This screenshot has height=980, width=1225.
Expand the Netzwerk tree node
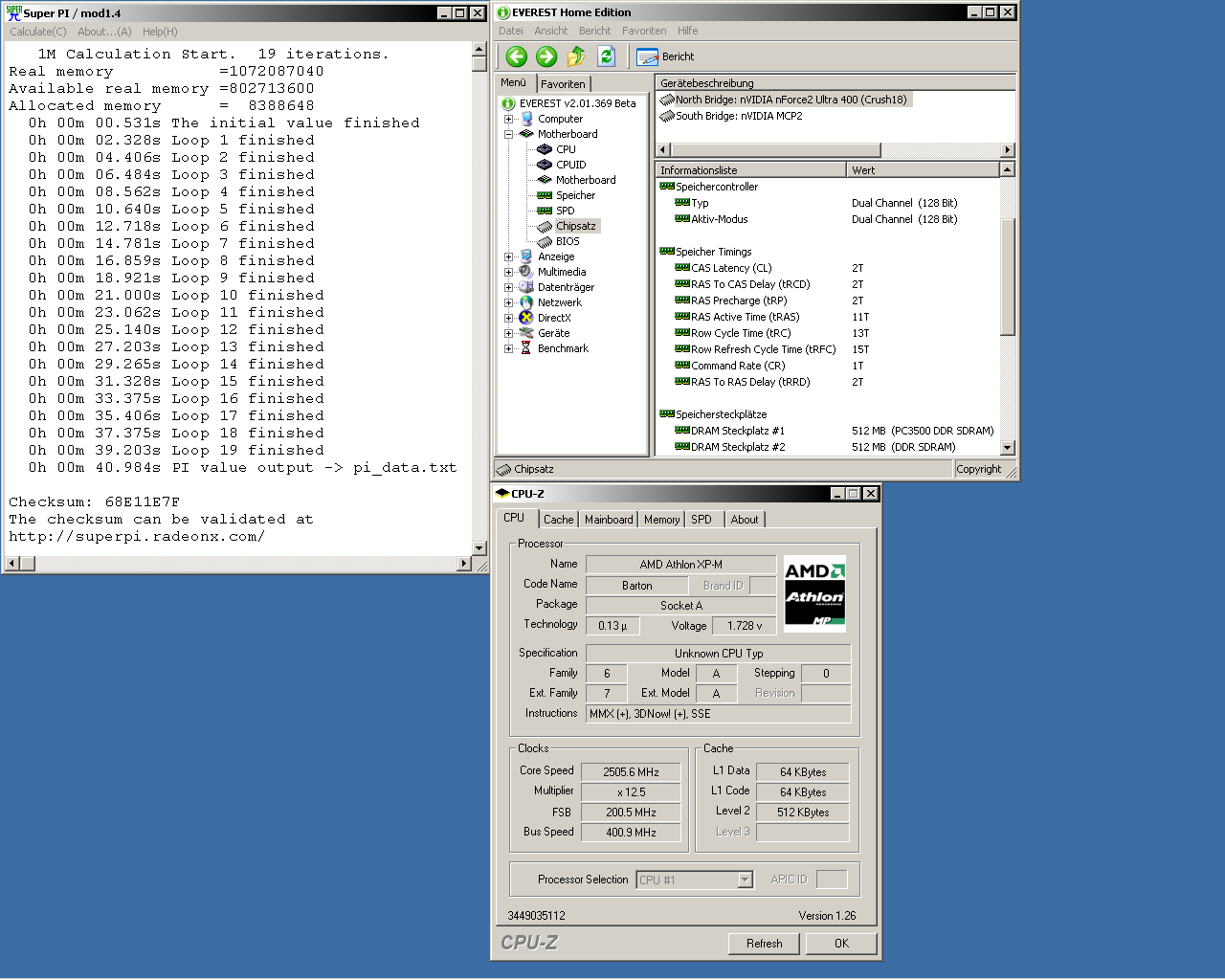point(509,302)
